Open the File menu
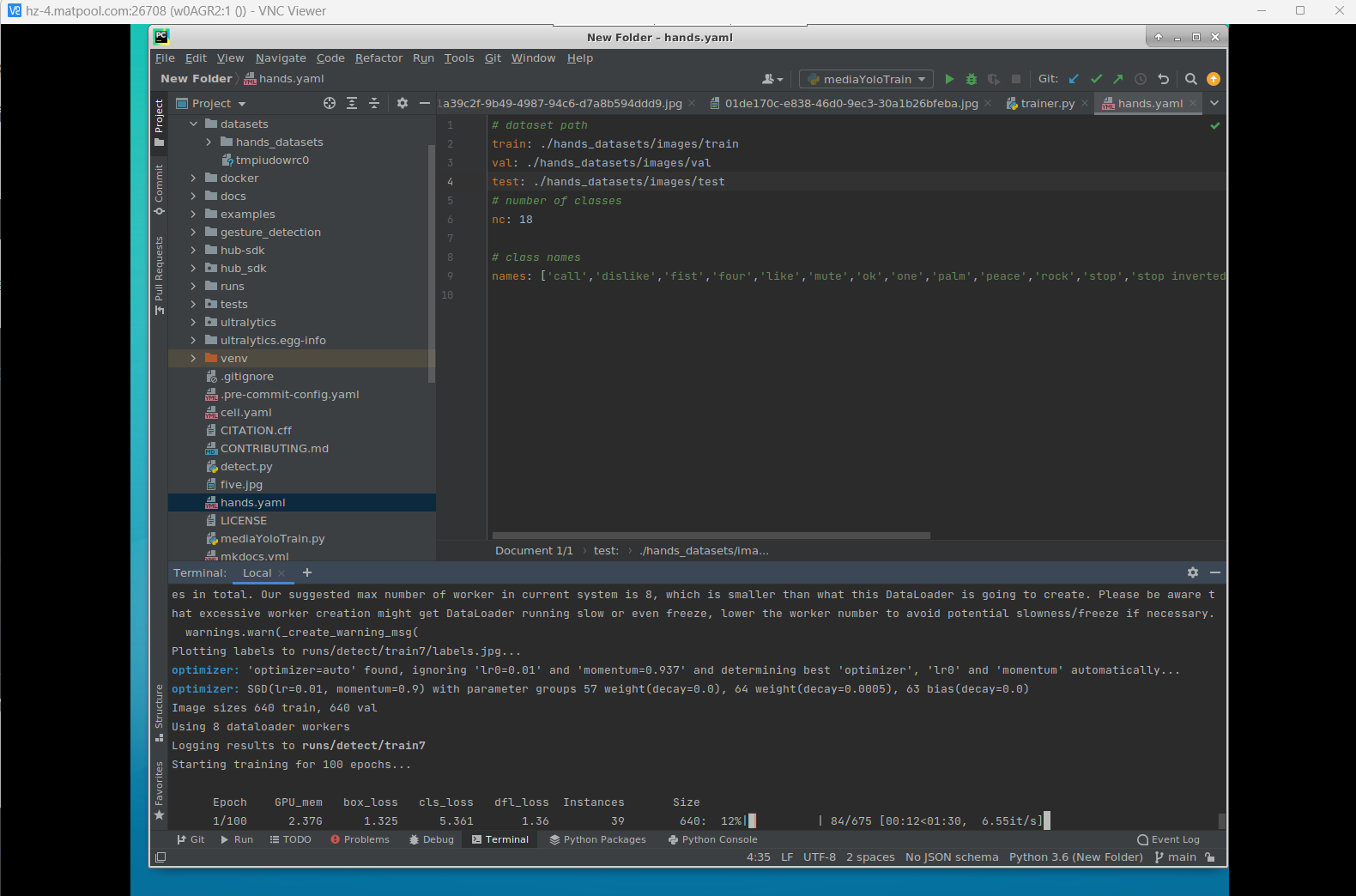Screen dimensions: 1356x896 coord(165,58)
